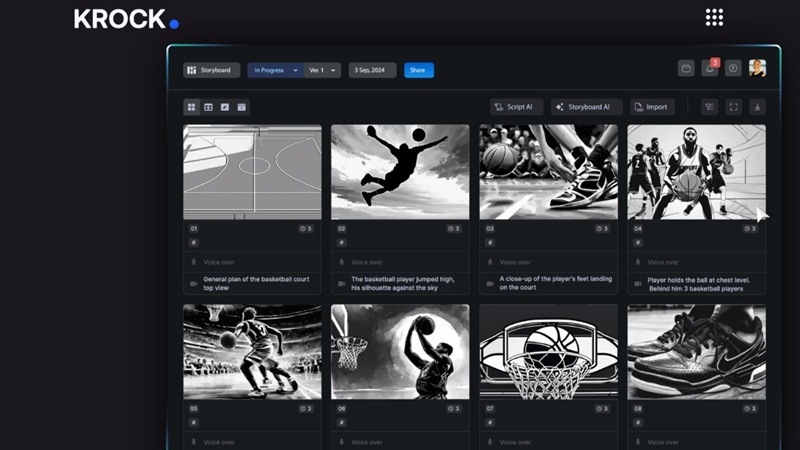Open the In Progress status dropdown
This screenshot has width=800, height=450.
tap(276, 70)
